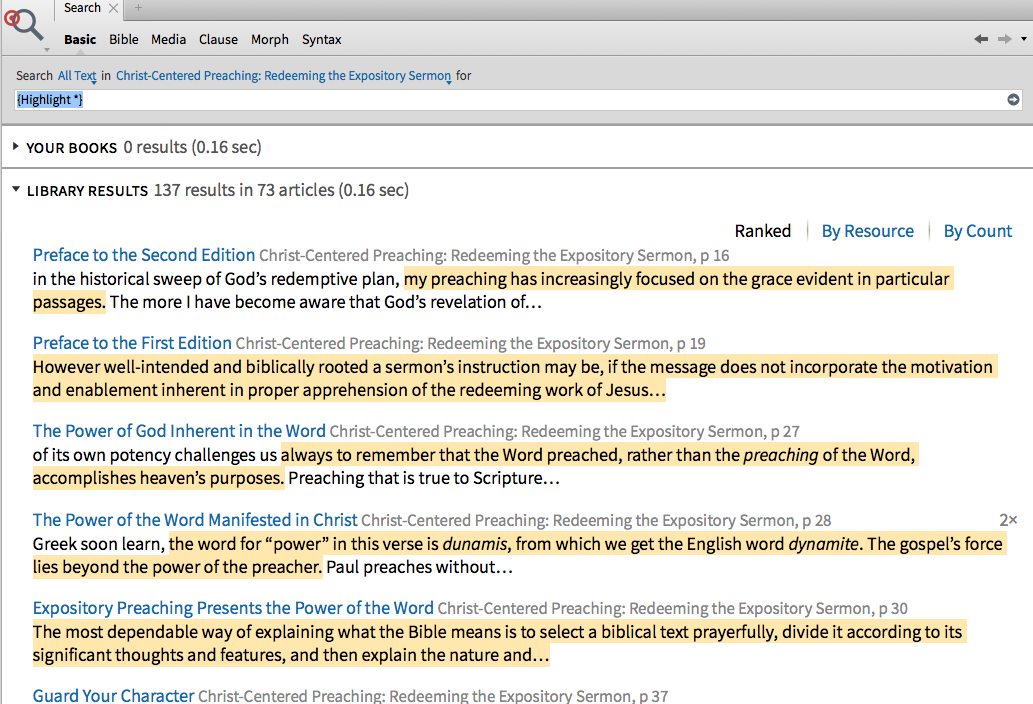Image resolution: width=1033 pixels, height=704 pixels.
Task: Open Preface to the First Edition result
Action: pyautogui.click(x=132, y=343)
